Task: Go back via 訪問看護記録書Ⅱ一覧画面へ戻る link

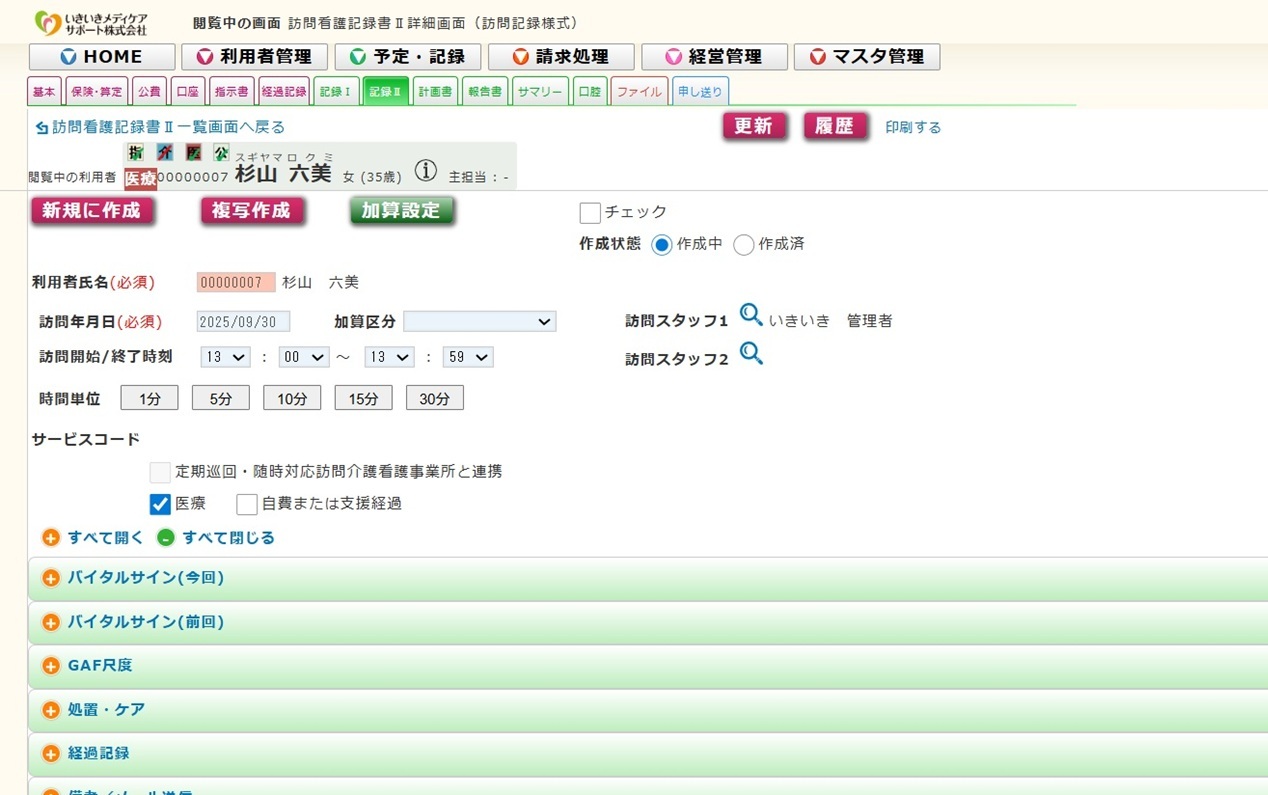Action: click(x=160, y=127)
